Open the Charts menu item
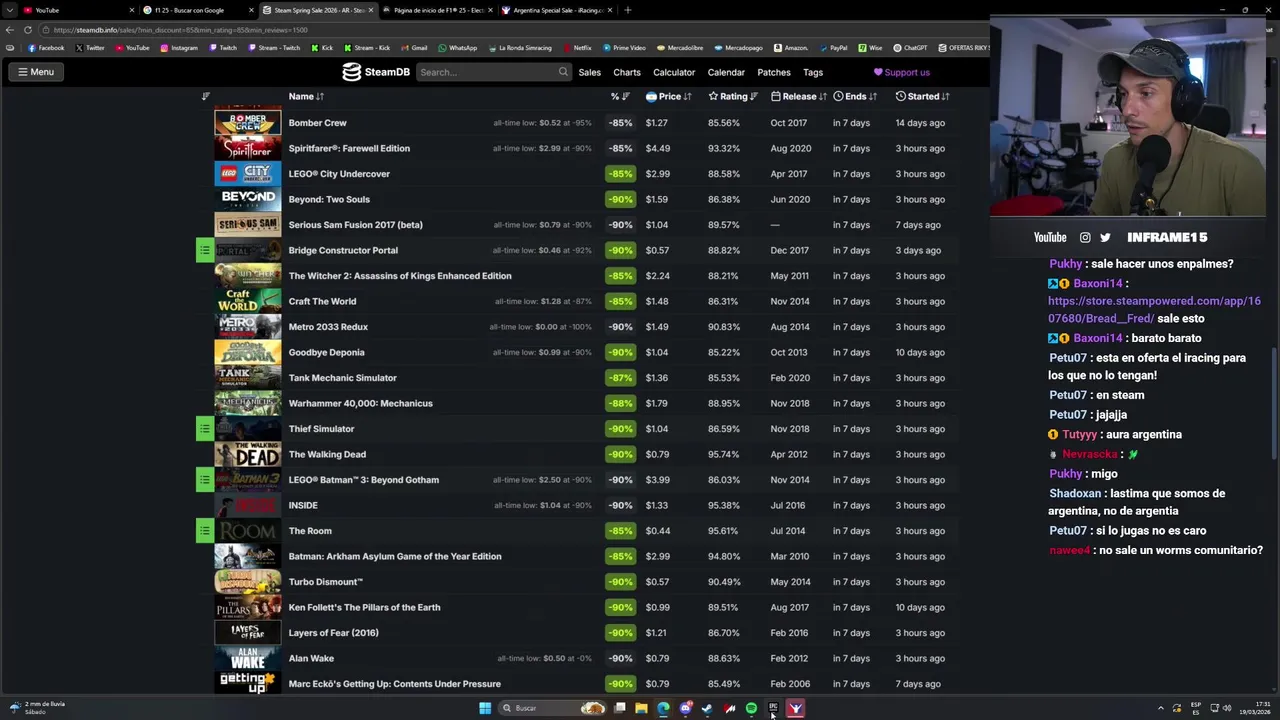The width and height of the screenshot is (1280, 720). tap(627, 72)
